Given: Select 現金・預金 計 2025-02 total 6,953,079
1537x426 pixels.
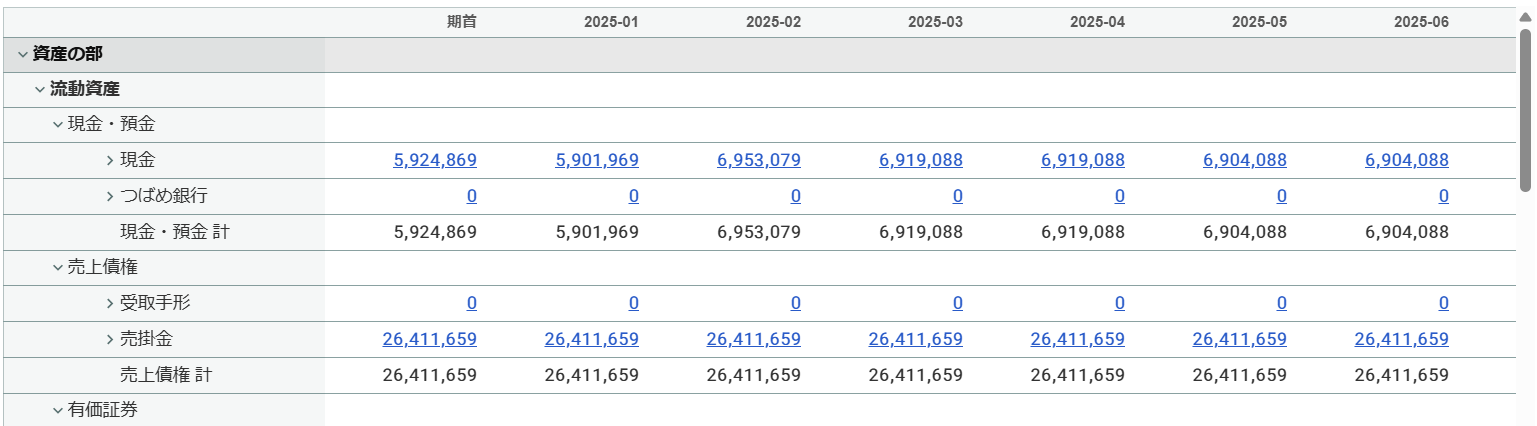Looking at the screenshot, I should click(760, 232).
